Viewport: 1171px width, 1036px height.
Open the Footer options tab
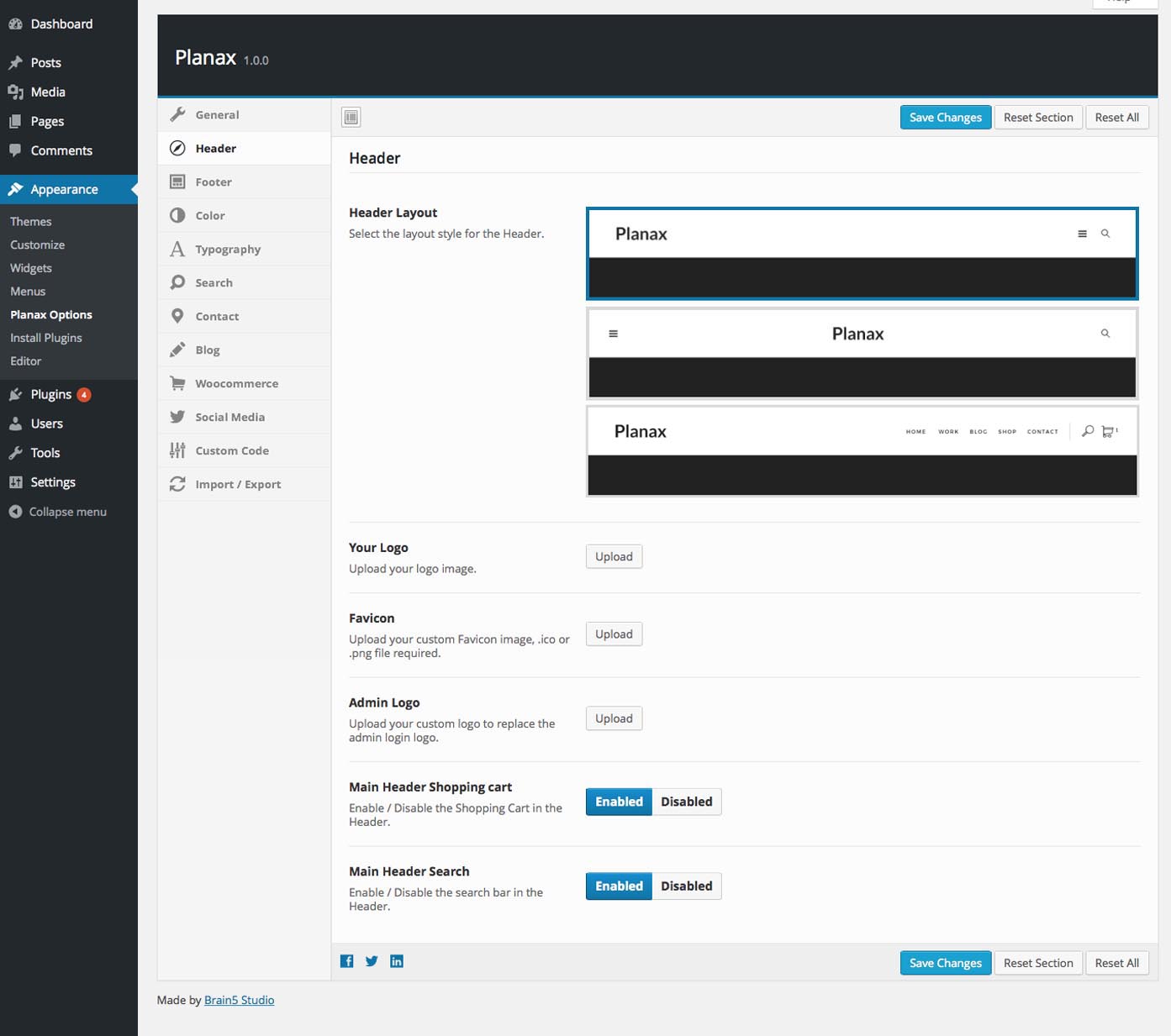pos(214,181)
